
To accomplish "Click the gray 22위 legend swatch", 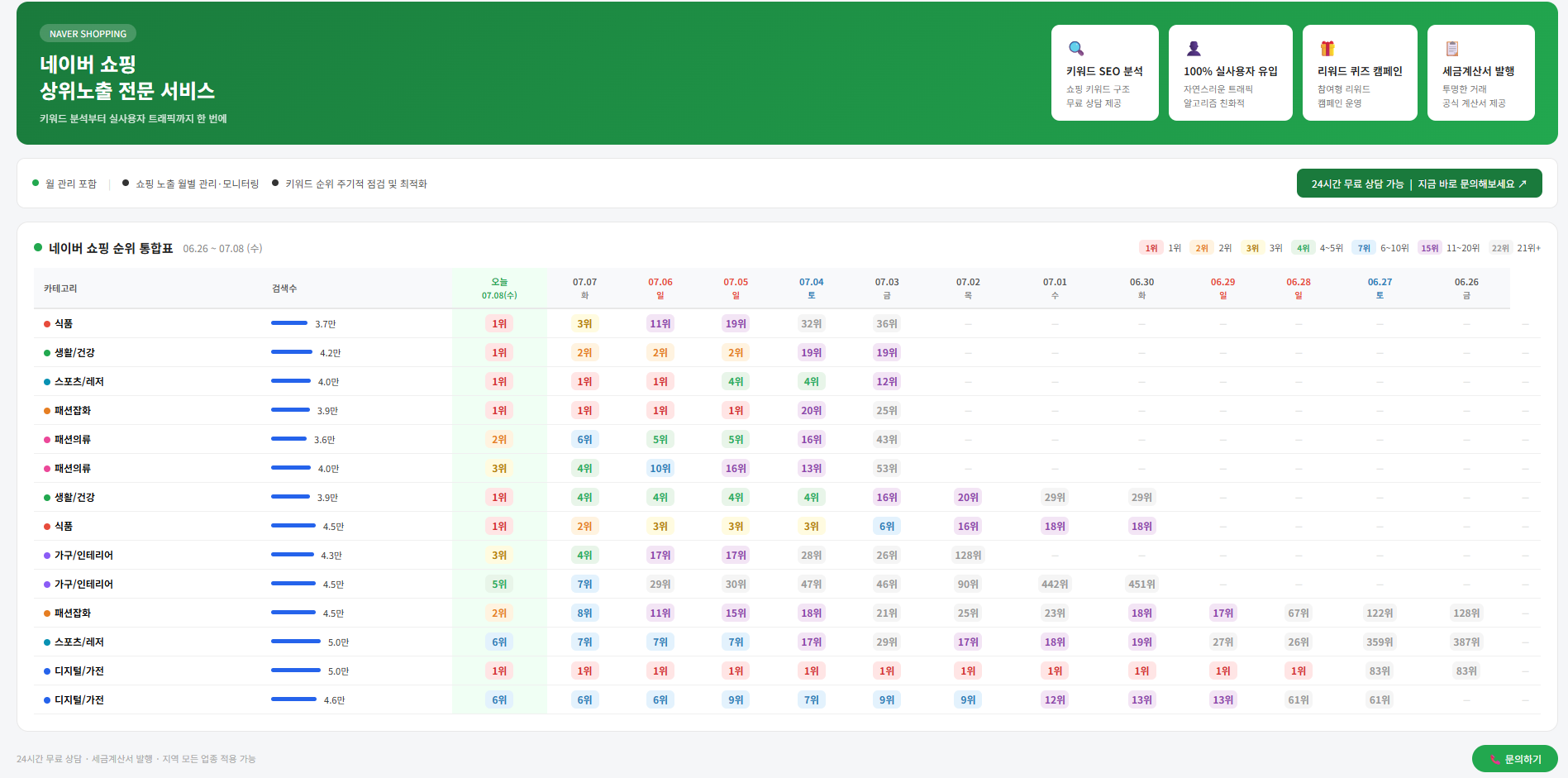I will click(x=1500, y=248).
